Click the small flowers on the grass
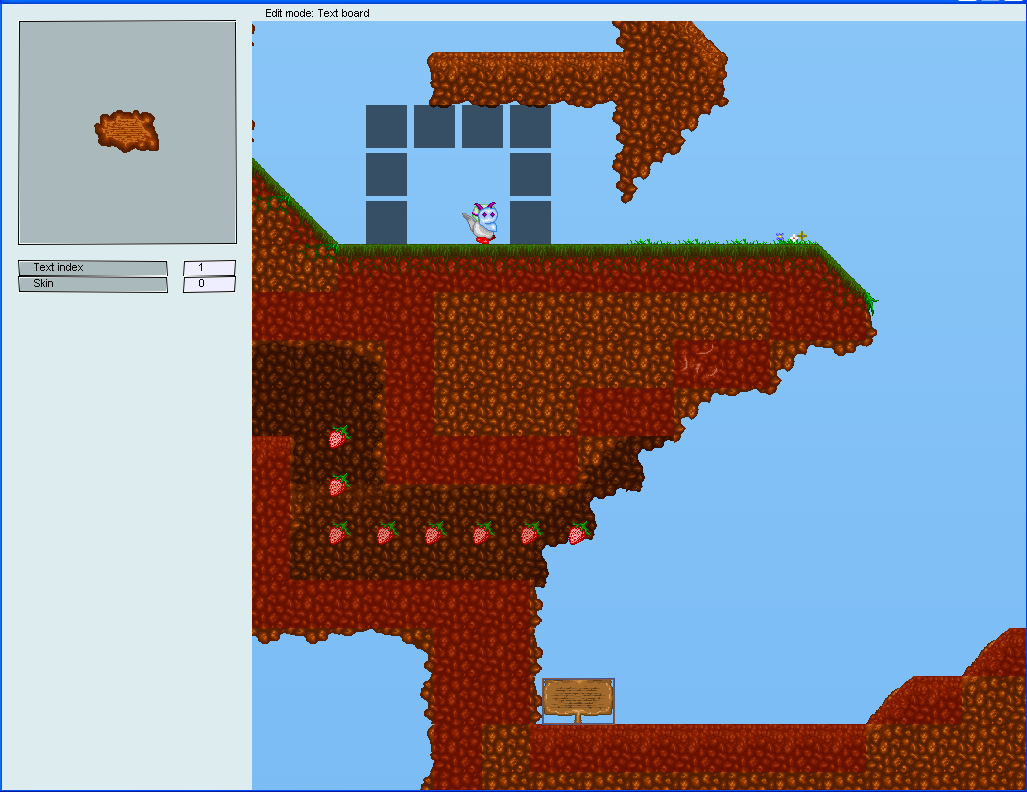This screenshot has width=1027, height=792. 791,237
